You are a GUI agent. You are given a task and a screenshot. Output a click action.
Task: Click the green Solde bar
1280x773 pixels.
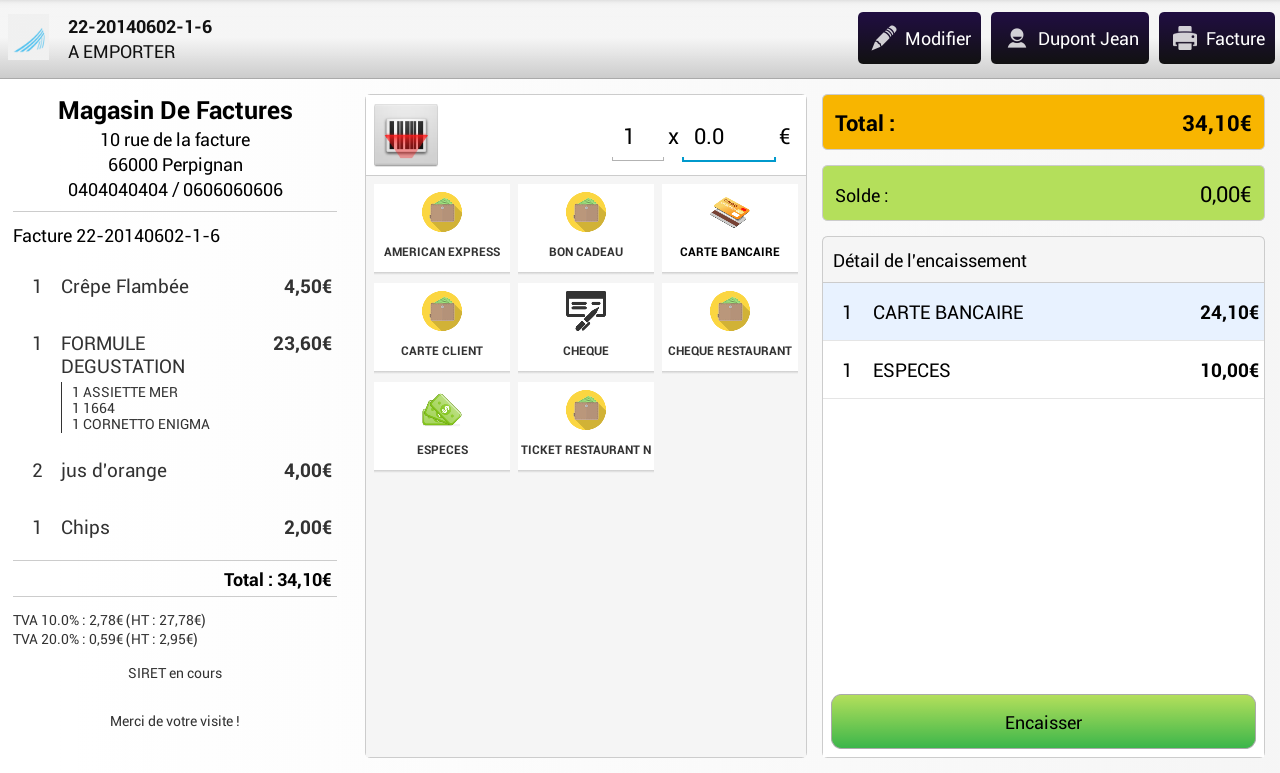click(1043, 194)
